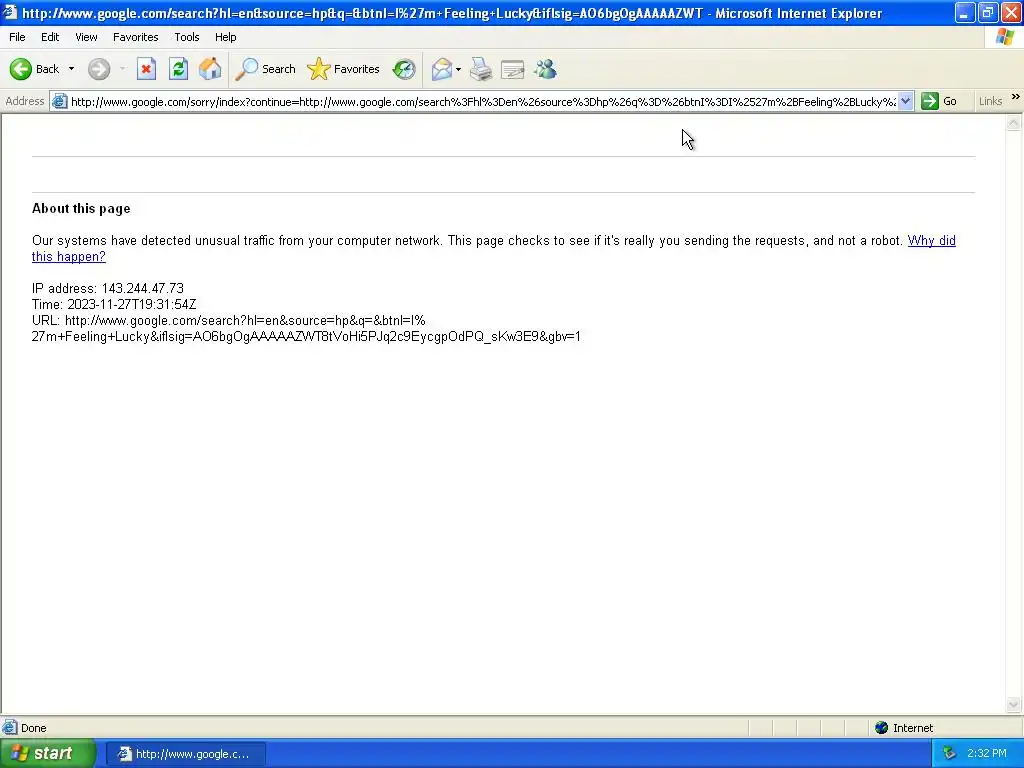
Task: Click the 'Done' status bar text
Action: 34,728
